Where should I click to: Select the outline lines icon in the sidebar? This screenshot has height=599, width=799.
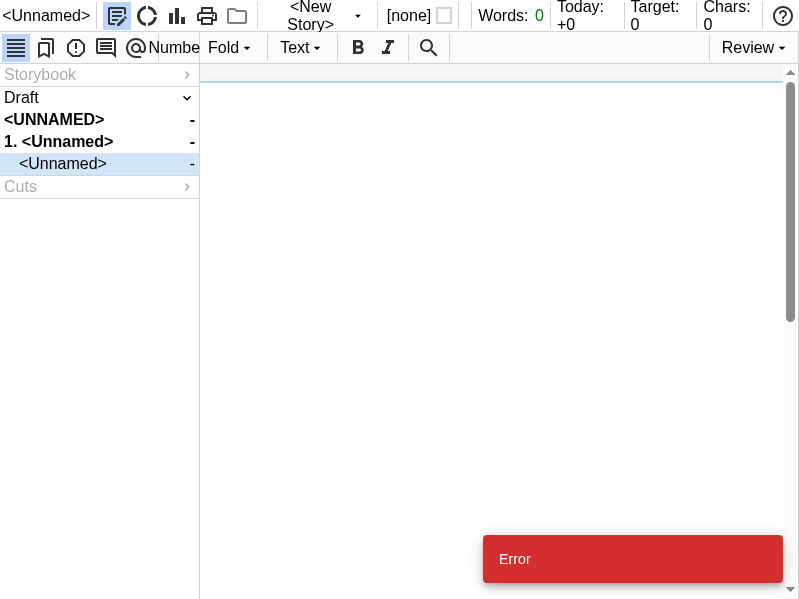click(x=16, y=48)
